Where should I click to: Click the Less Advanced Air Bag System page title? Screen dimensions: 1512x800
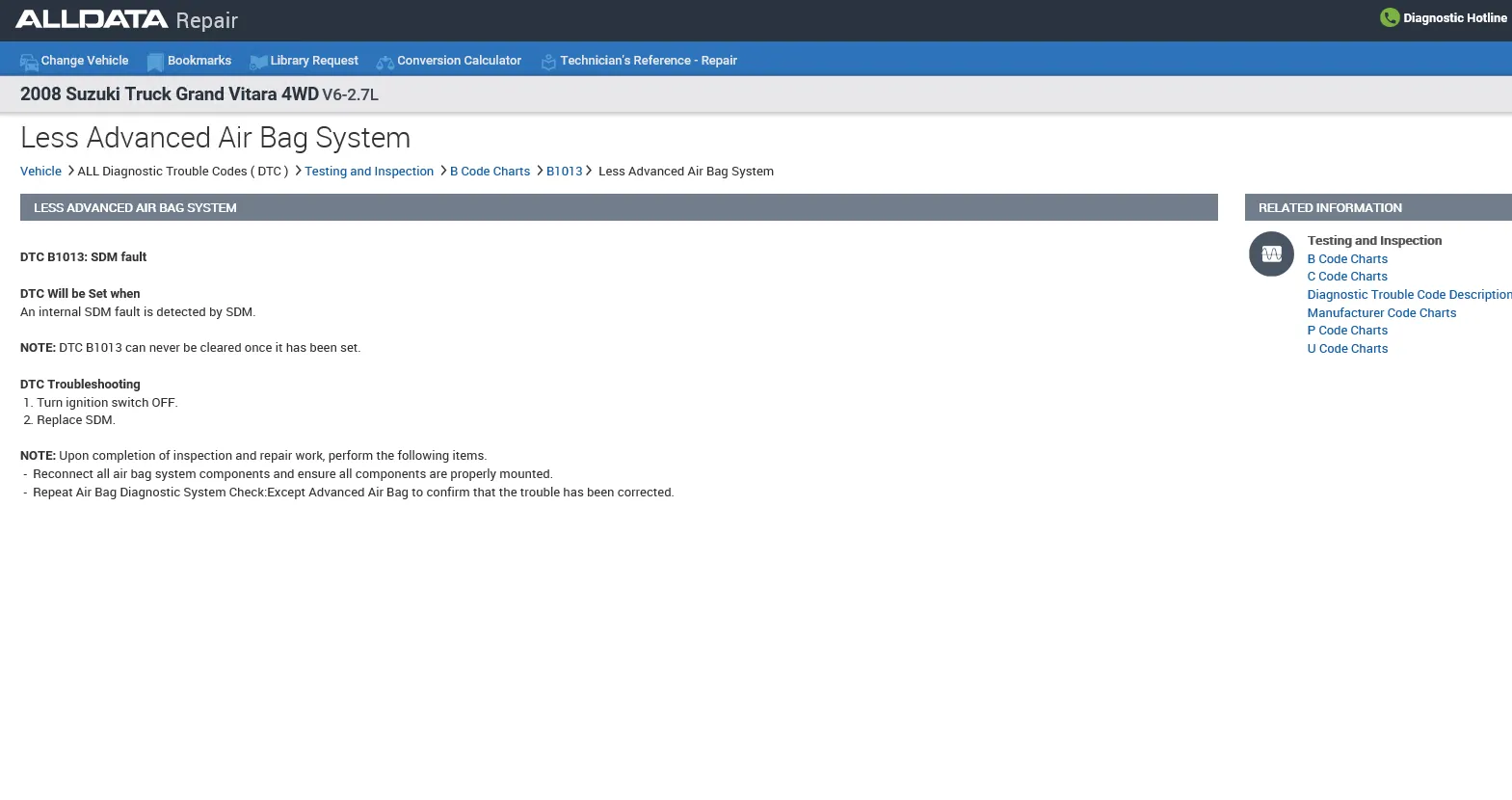pyautogui.click(x=215, y=138)
